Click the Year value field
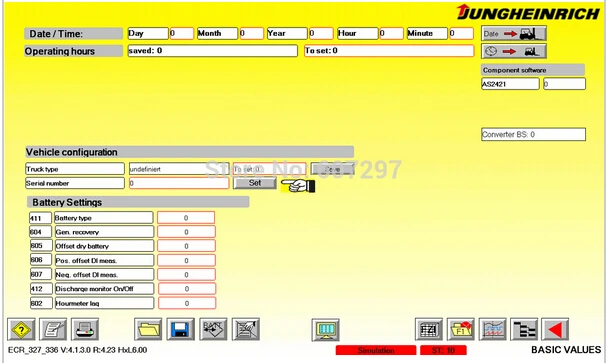Viewport: 607px width, 363px height. tap(321, 33)
